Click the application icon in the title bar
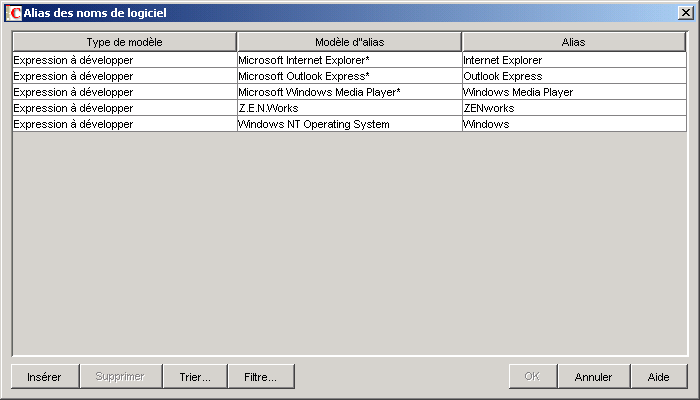 (13, 13)
